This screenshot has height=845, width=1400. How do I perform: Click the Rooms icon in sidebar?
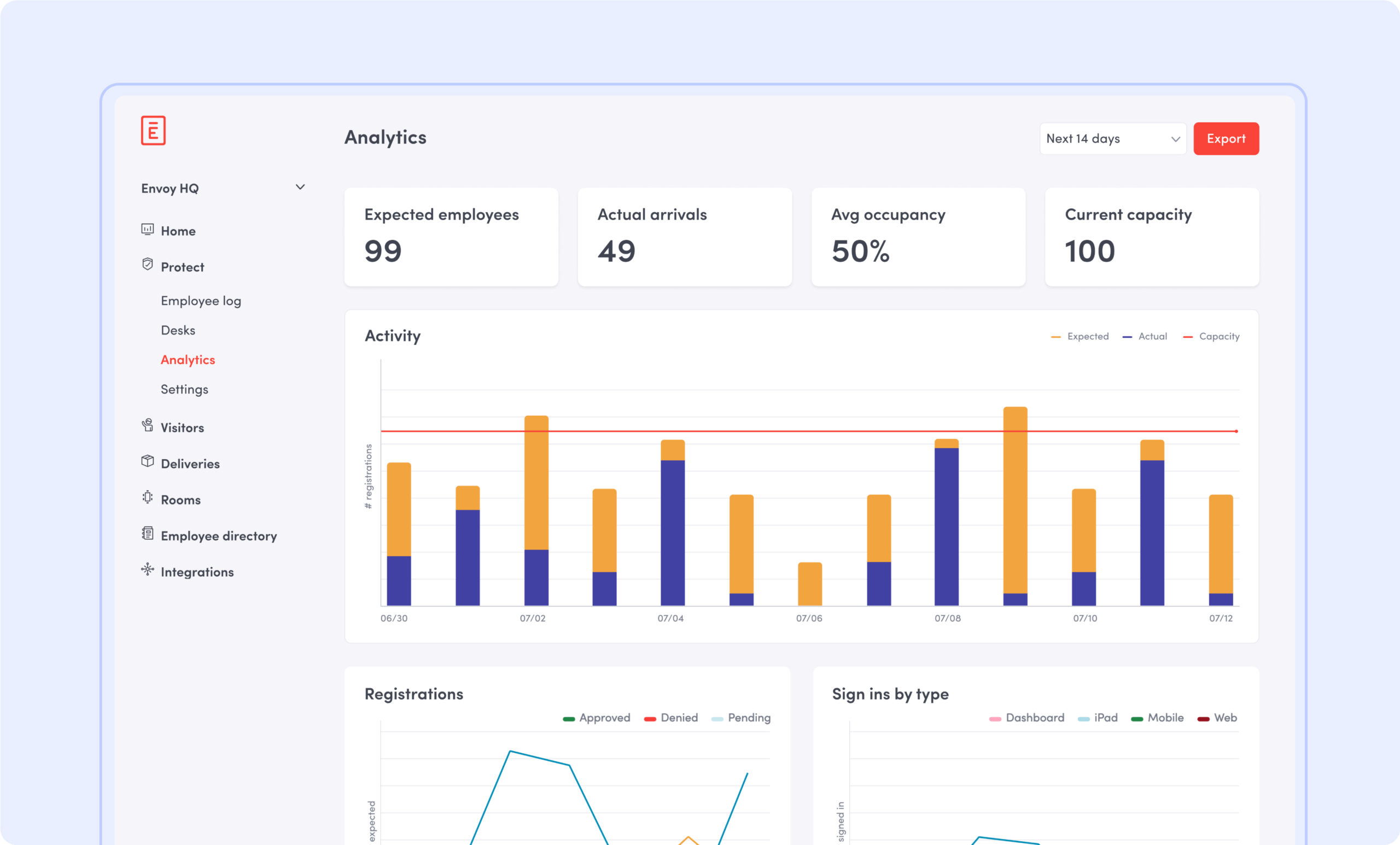pos(147,497)
